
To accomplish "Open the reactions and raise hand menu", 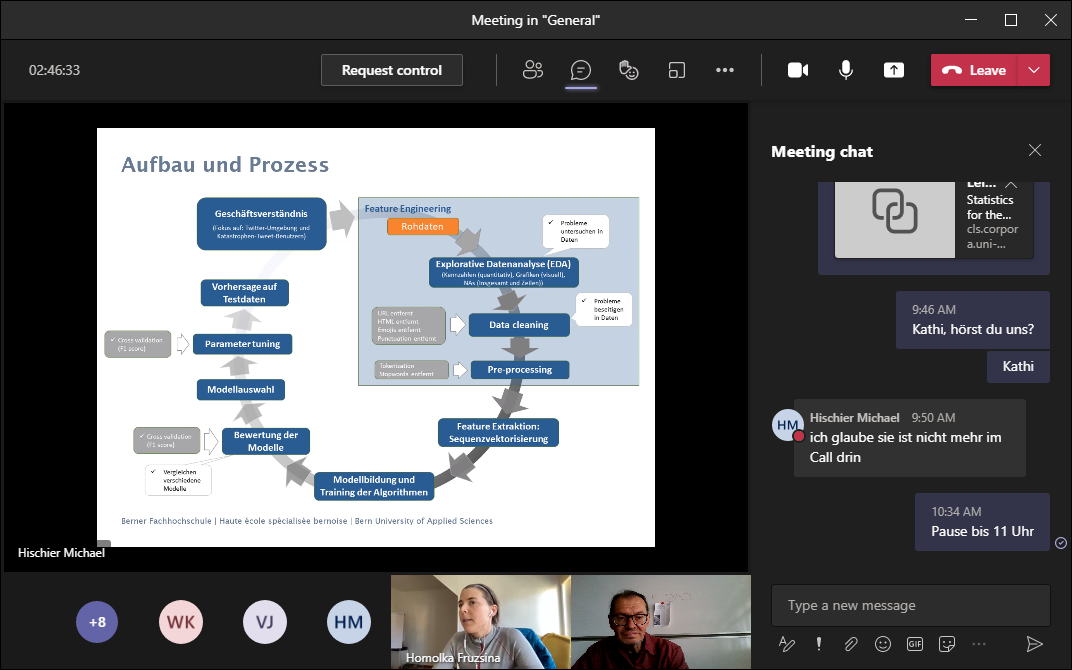I will point(629,70).
